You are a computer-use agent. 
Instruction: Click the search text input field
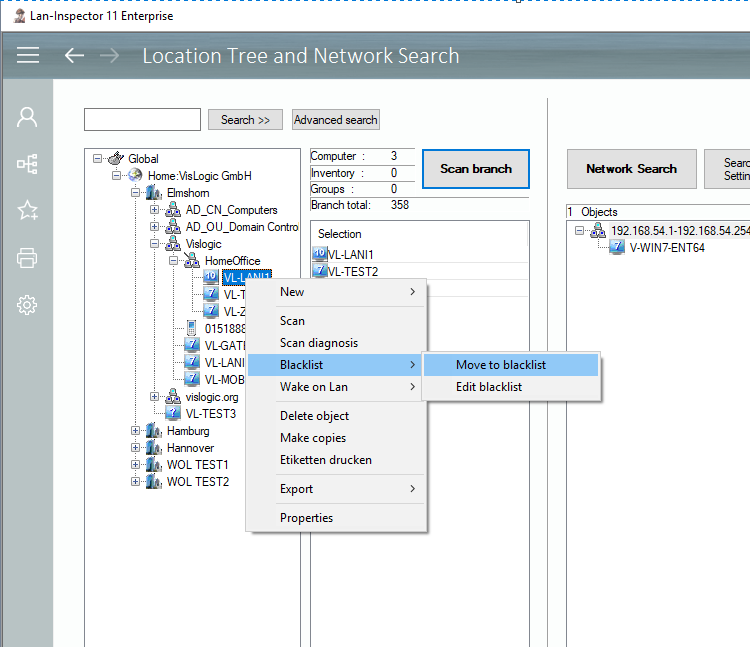pyautogui.click(x=142, y=120)
